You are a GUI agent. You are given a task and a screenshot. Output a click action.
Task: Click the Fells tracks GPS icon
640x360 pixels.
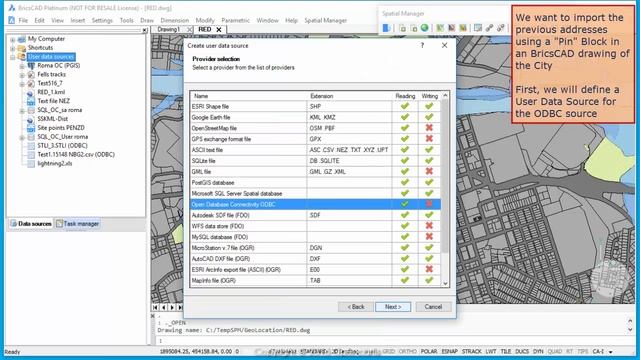tap(31, 74)
